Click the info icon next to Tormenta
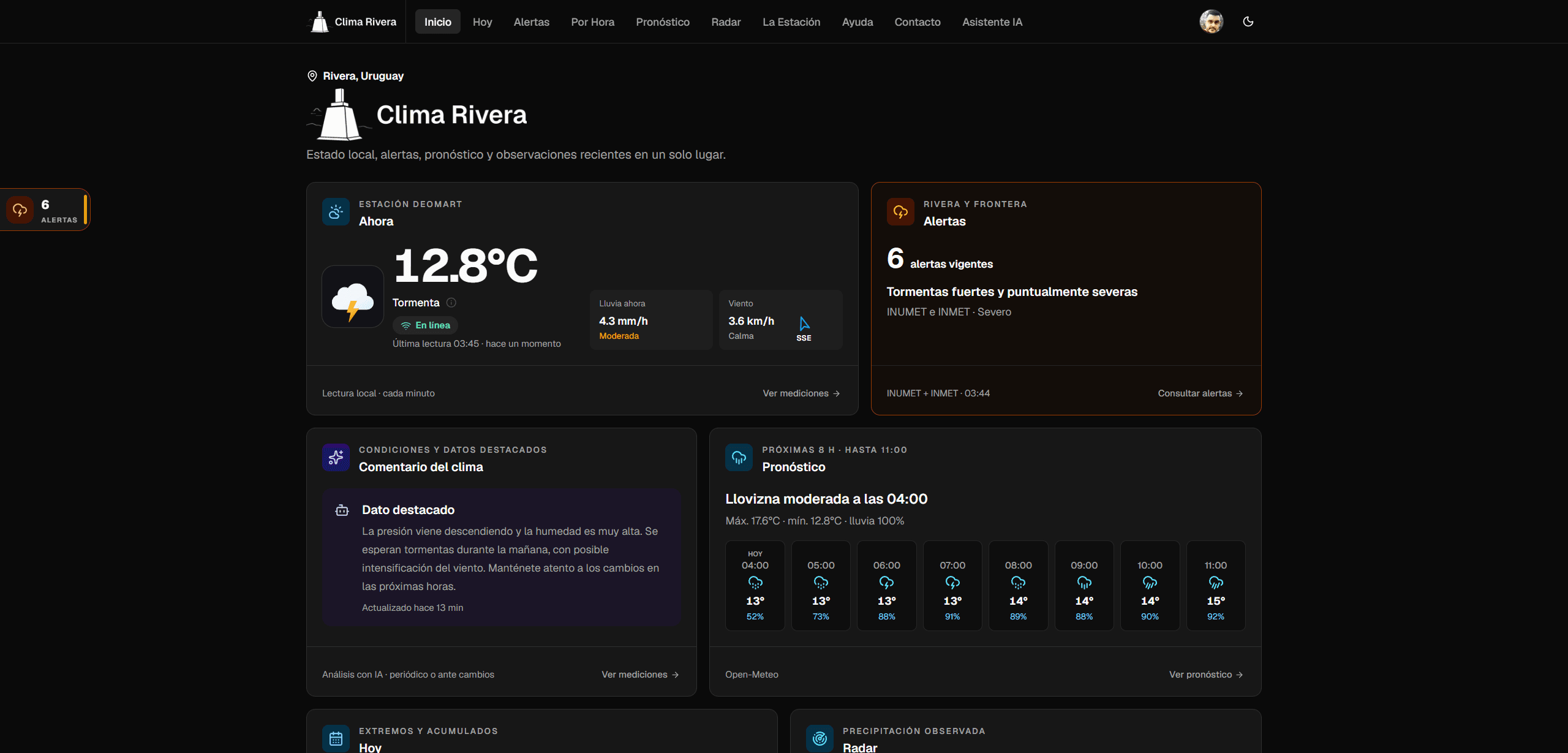The image size is (1568, 753). [x=451, y=303]
